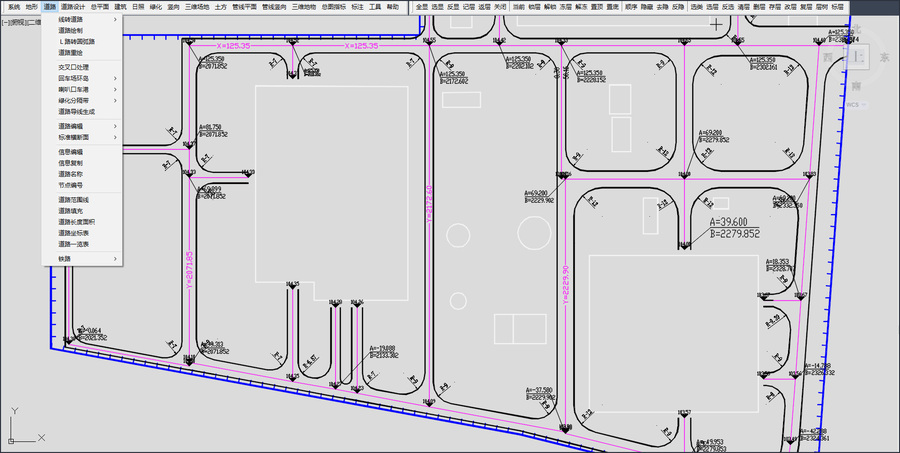
Task: Click the 删层 delete layer toolbar button
Action: (759, 7)
